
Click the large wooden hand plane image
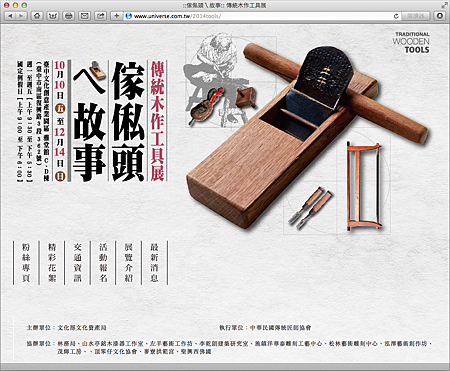(x=283, y=143)
